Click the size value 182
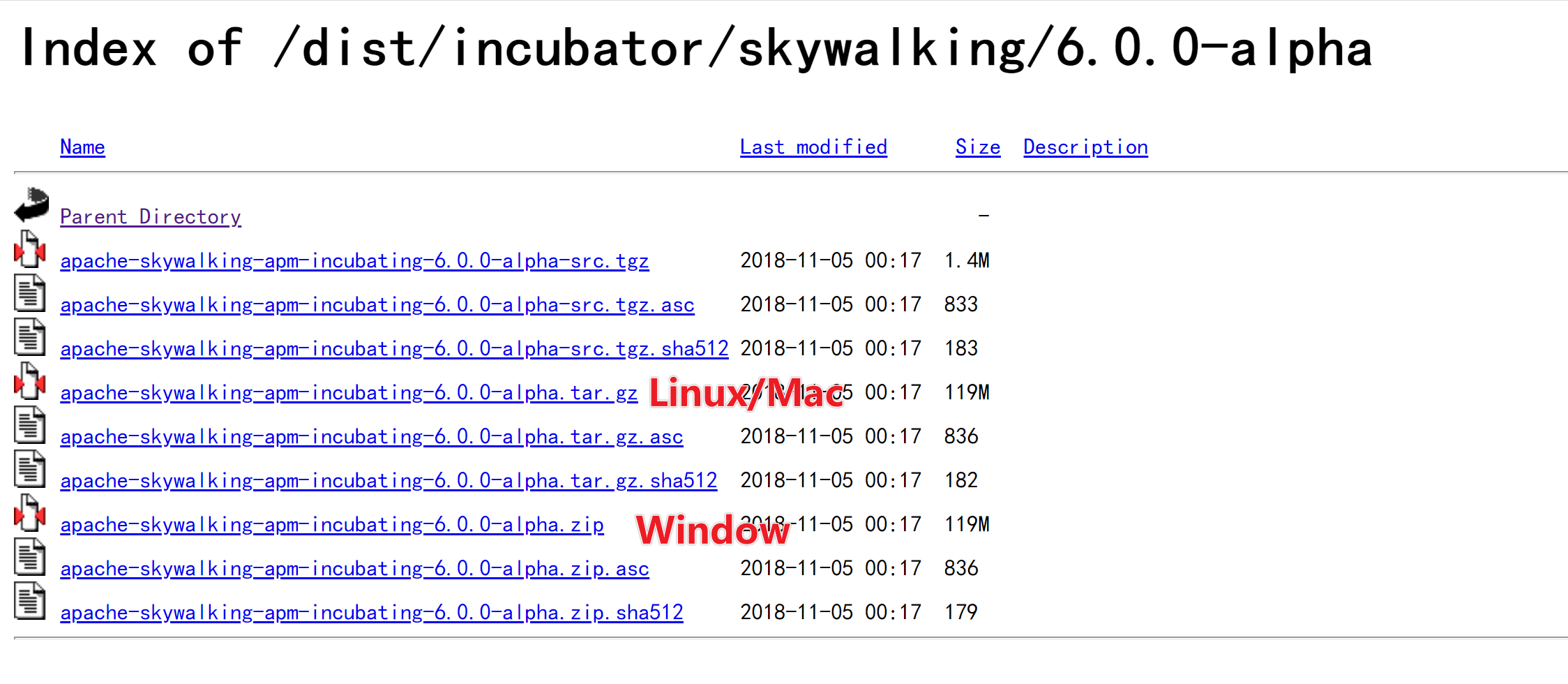 point(961,480)
